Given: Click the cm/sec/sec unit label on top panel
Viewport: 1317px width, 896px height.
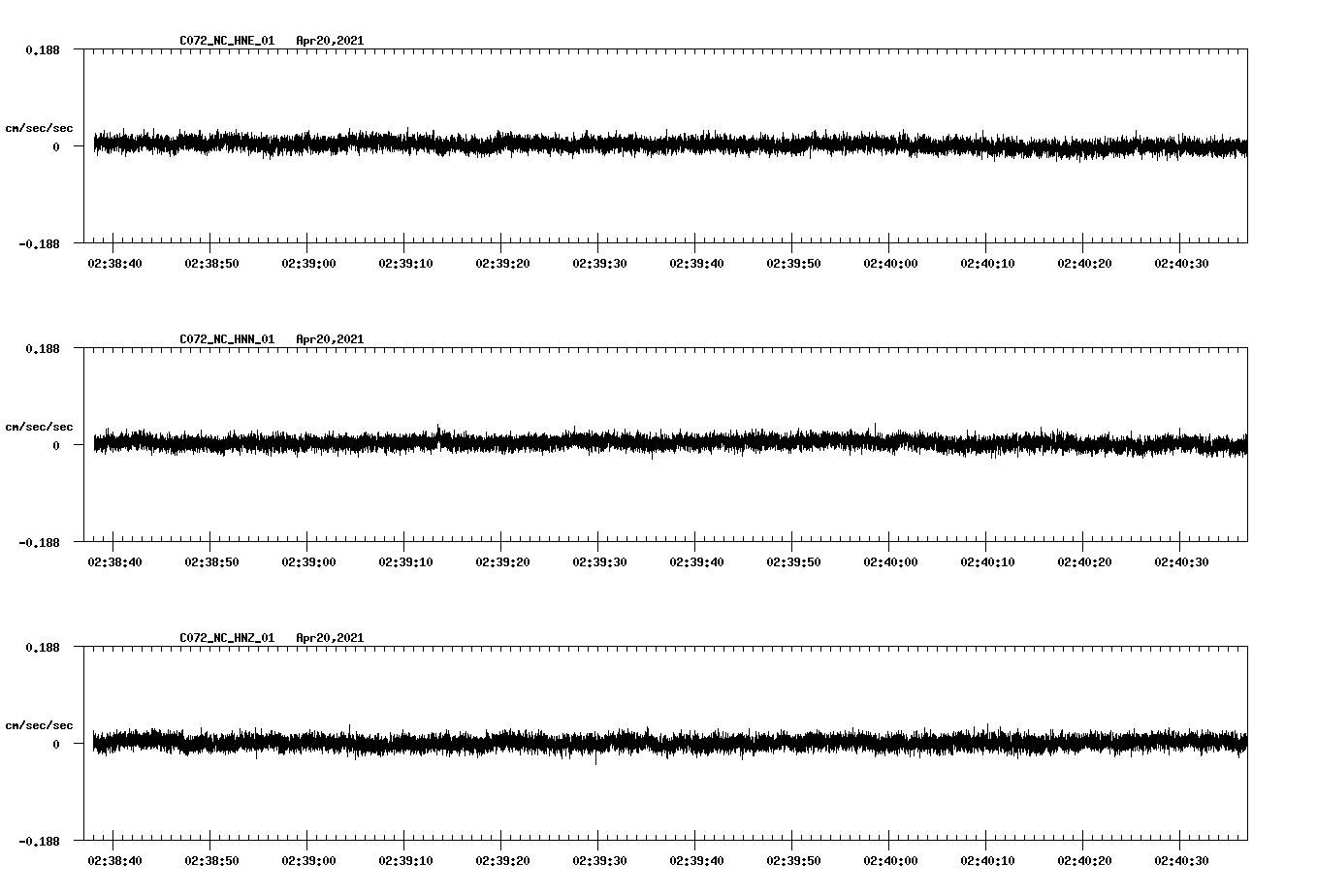Looking at the screenshot, I should 39,127.
